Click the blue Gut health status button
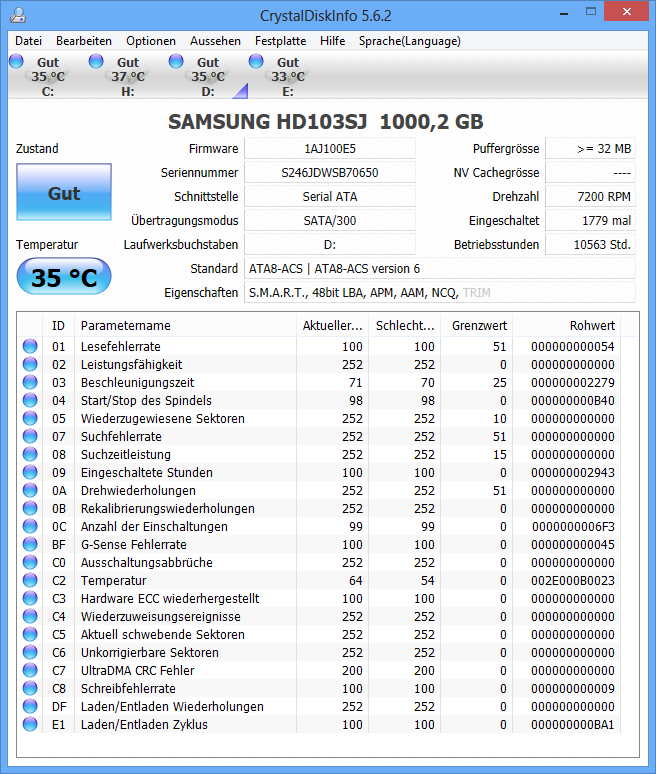Image resolution: width=656 pixels, height=774 pixels. 64,192
